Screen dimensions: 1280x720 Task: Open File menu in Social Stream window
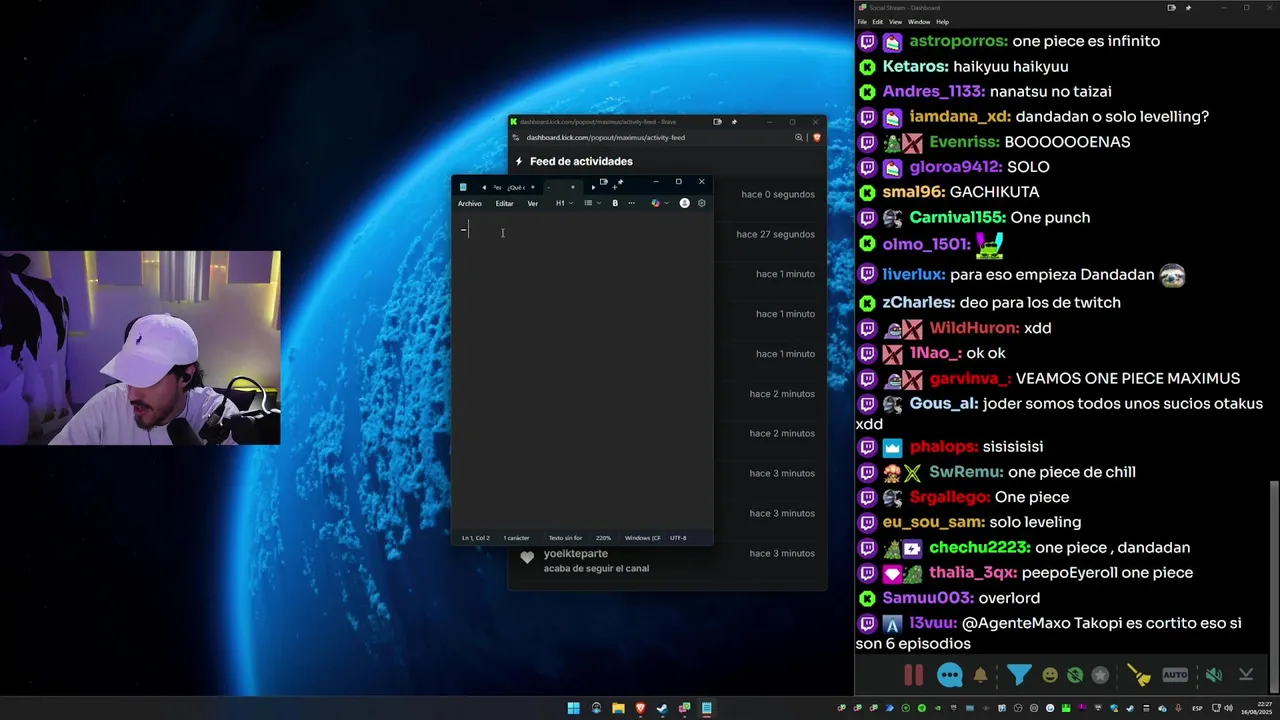[862, 22]
